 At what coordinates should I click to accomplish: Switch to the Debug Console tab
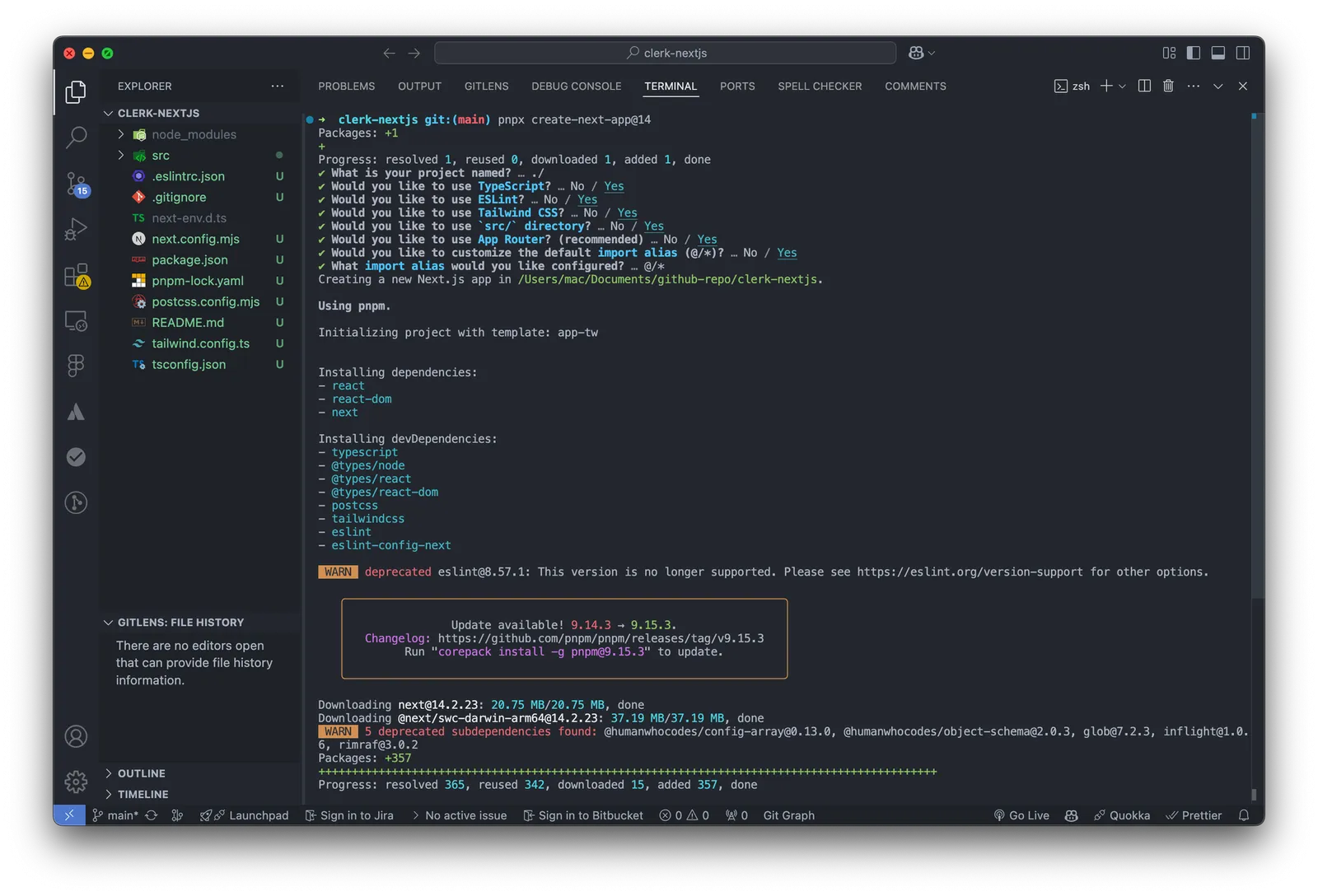[577, 86]
